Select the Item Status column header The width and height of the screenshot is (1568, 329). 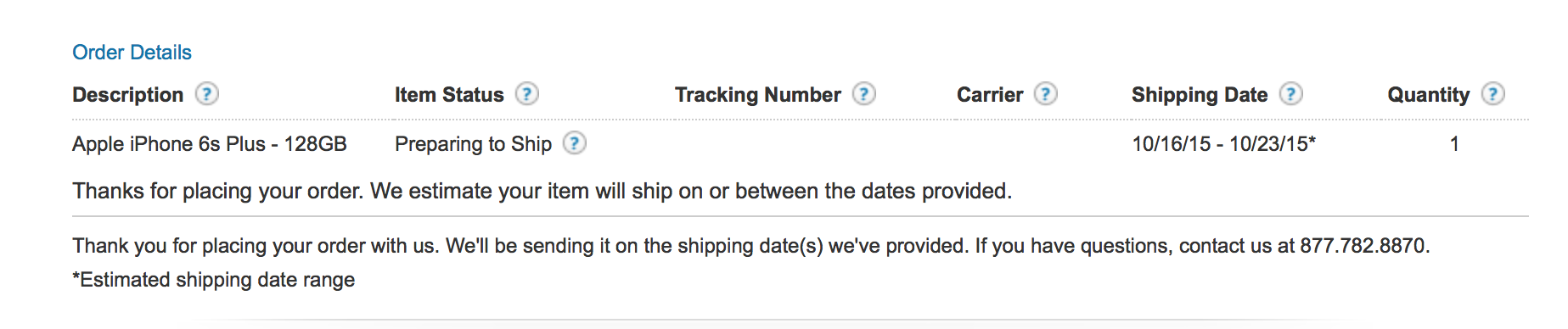449,94
